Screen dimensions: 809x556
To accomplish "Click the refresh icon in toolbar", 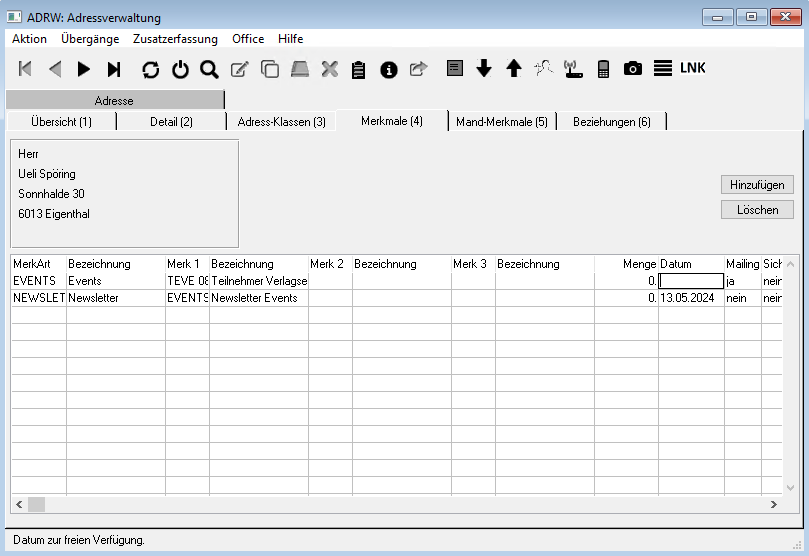I will coord(150,69).
